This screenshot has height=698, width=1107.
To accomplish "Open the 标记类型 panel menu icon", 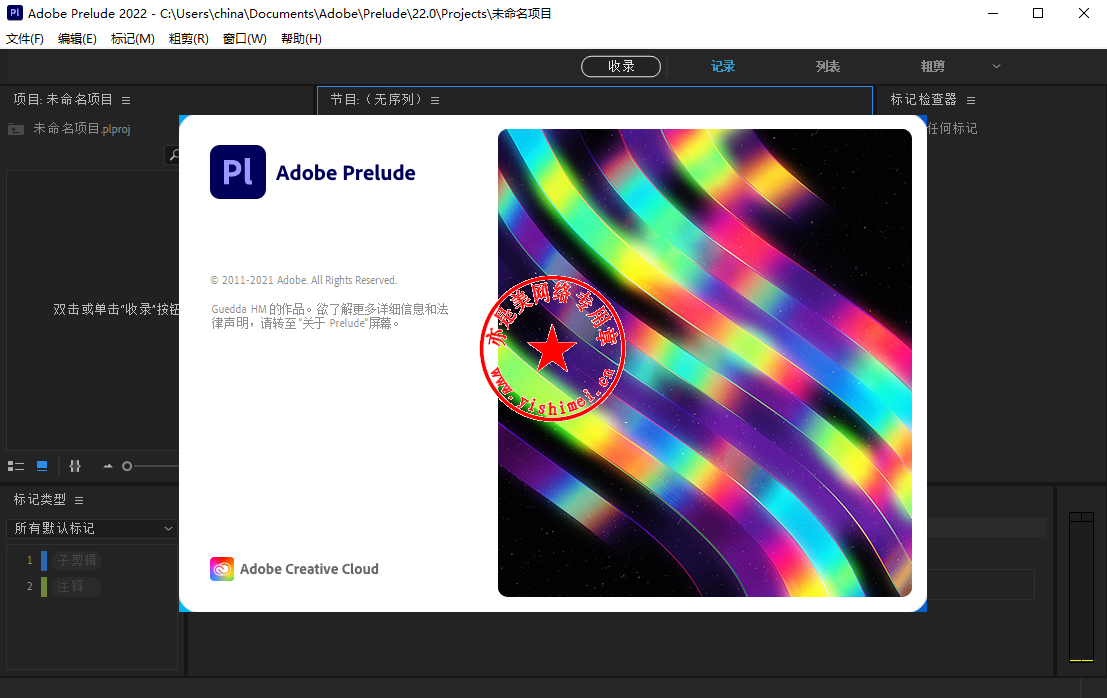I will pos(79,500).
